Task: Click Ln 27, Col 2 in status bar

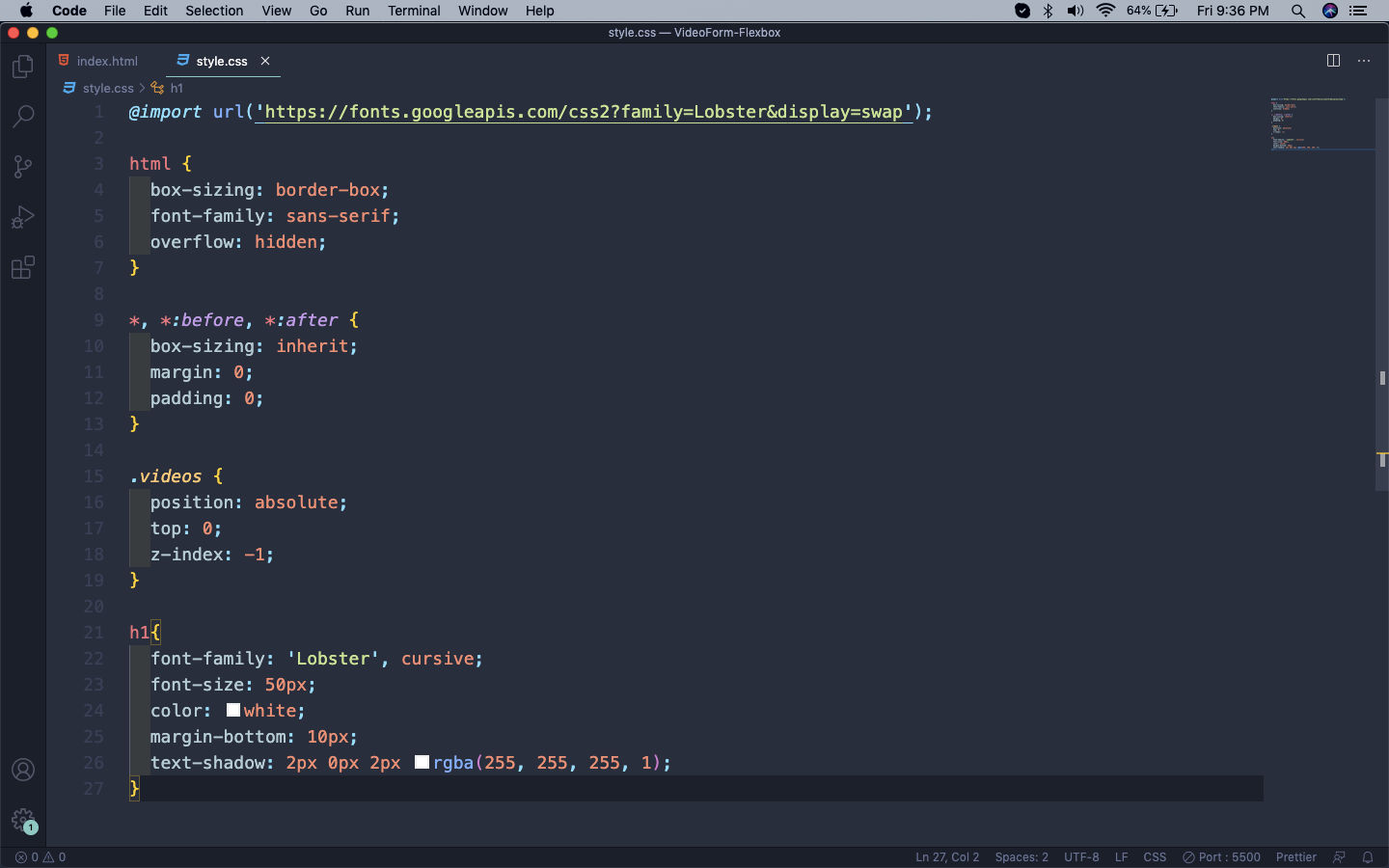Action: (947, 857)
